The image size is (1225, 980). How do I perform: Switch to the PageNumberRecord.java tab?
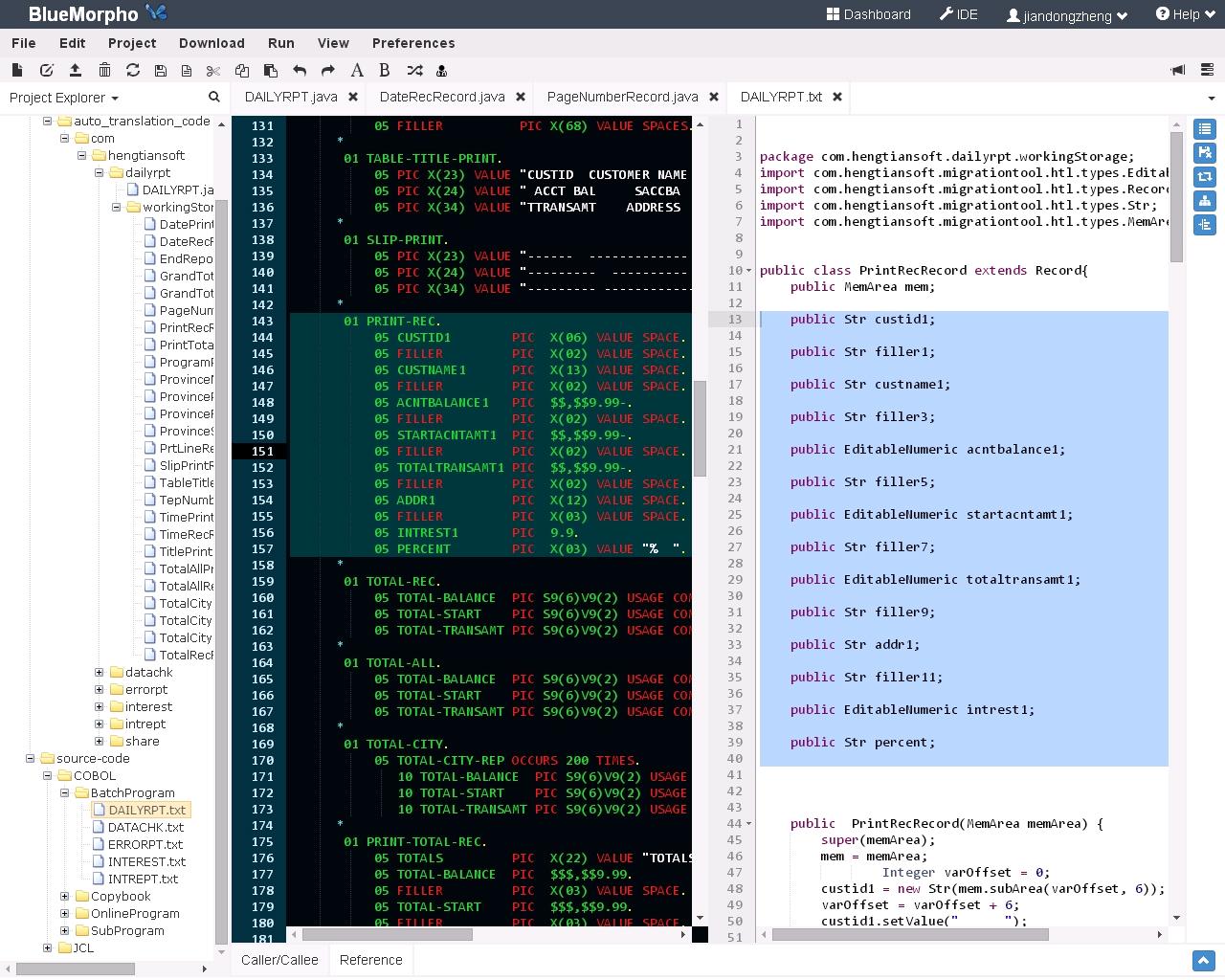point(622,97)
